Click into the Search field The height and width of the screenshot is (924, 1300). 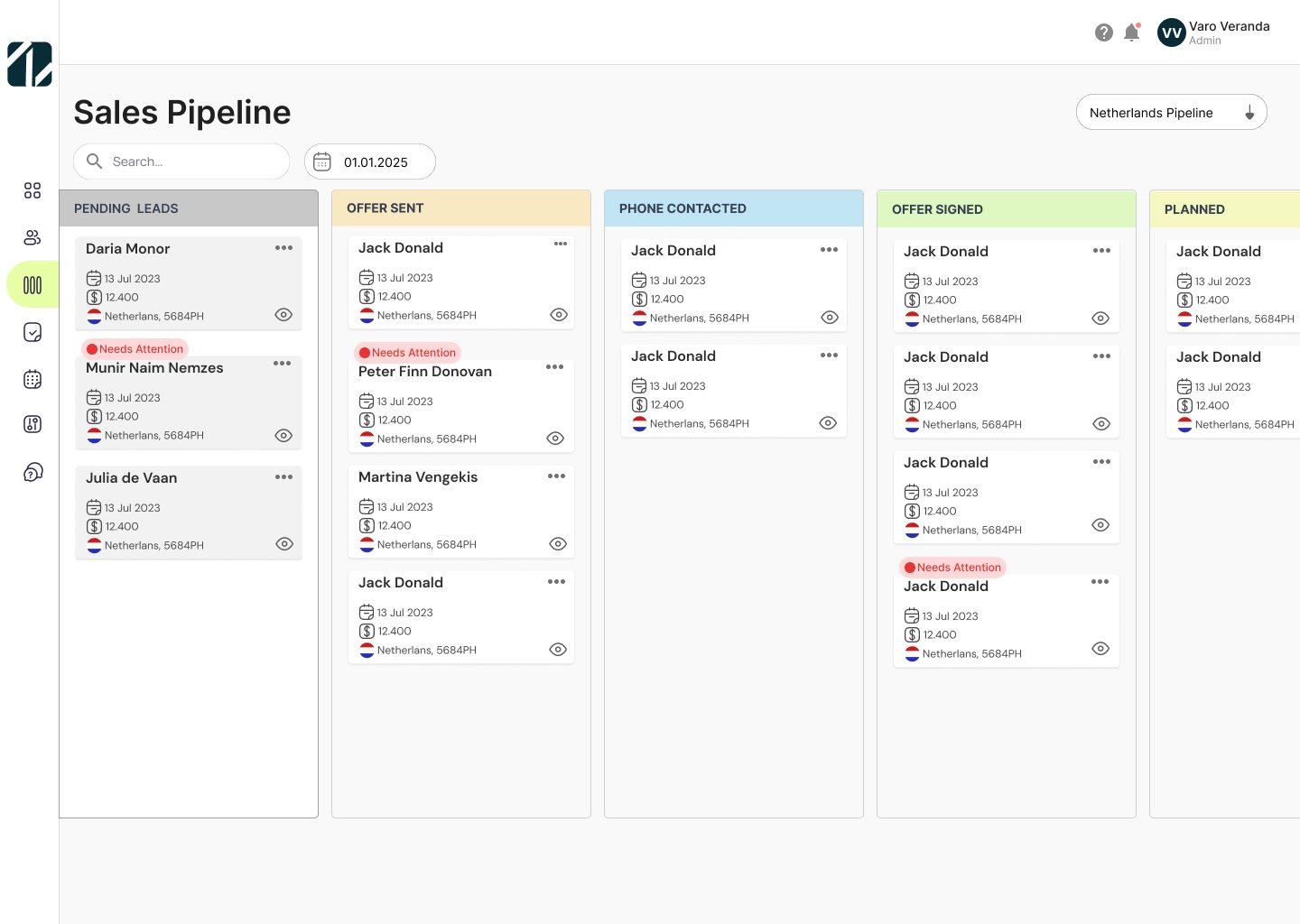(x=190, y=162)
